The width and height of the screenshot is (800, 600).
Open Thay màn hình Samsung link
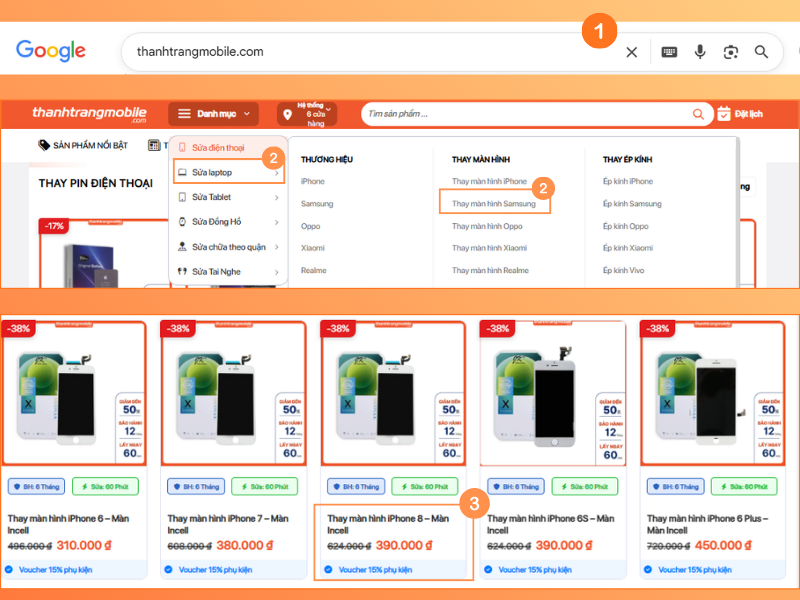[x=493, y=204]
